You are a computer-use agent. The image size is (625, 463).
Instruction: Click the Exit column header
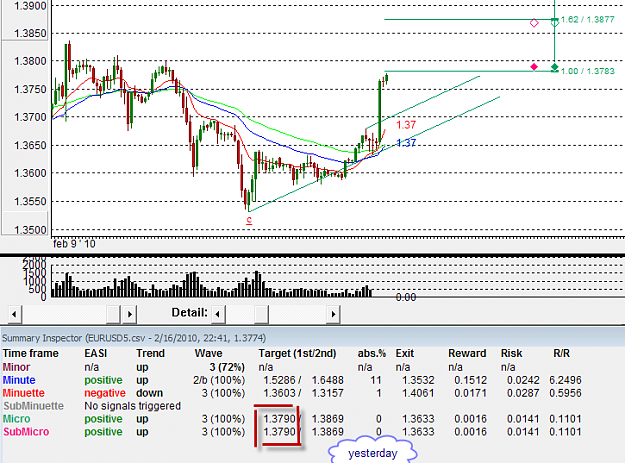pyautogui.click(x=405, y=353)
